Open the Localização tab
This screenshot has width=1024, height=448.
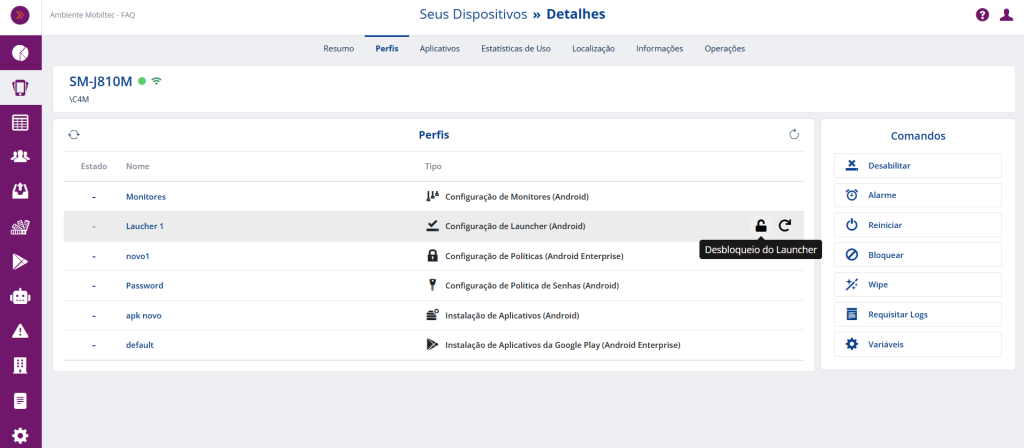click(x=593, y=48)
